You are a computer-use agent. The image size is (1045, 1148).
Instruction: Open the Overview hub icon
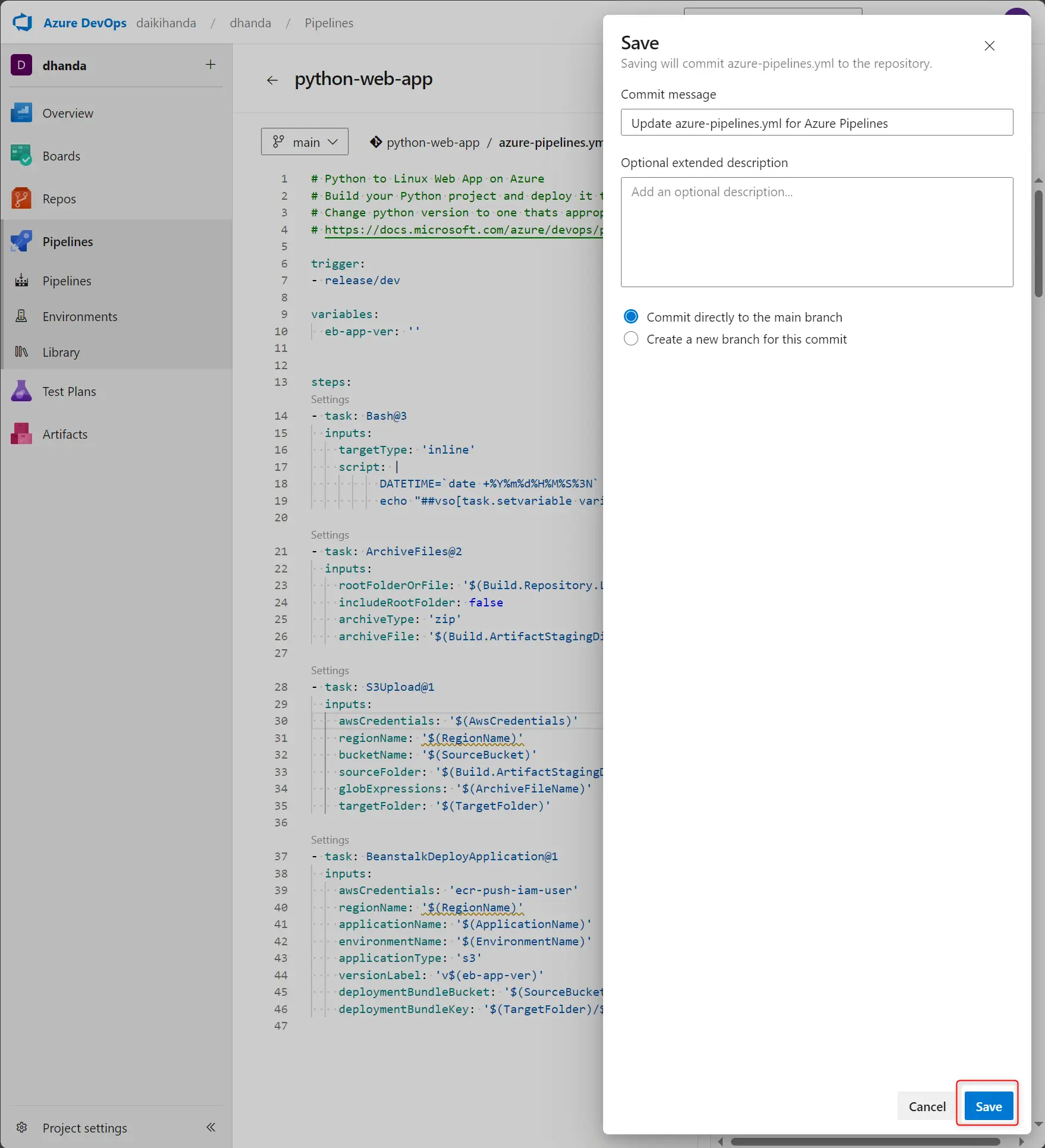(21, 113)
